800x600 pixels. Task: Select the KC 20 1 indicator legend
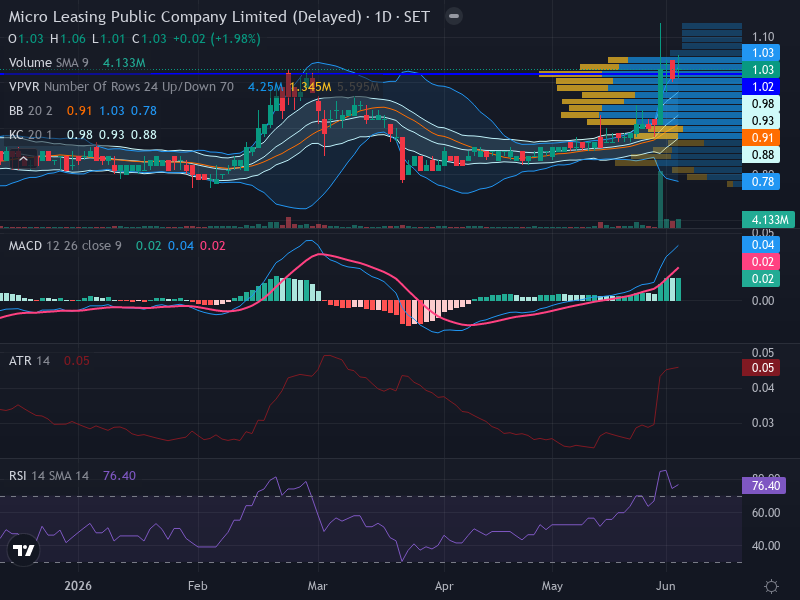[x=31, y=135]
